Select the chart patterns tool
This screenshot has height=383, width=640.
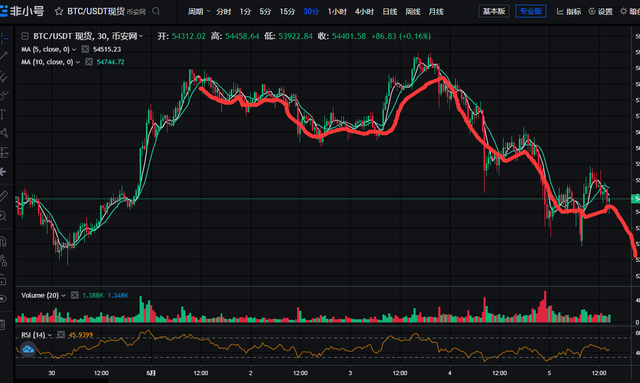point(3,133)
